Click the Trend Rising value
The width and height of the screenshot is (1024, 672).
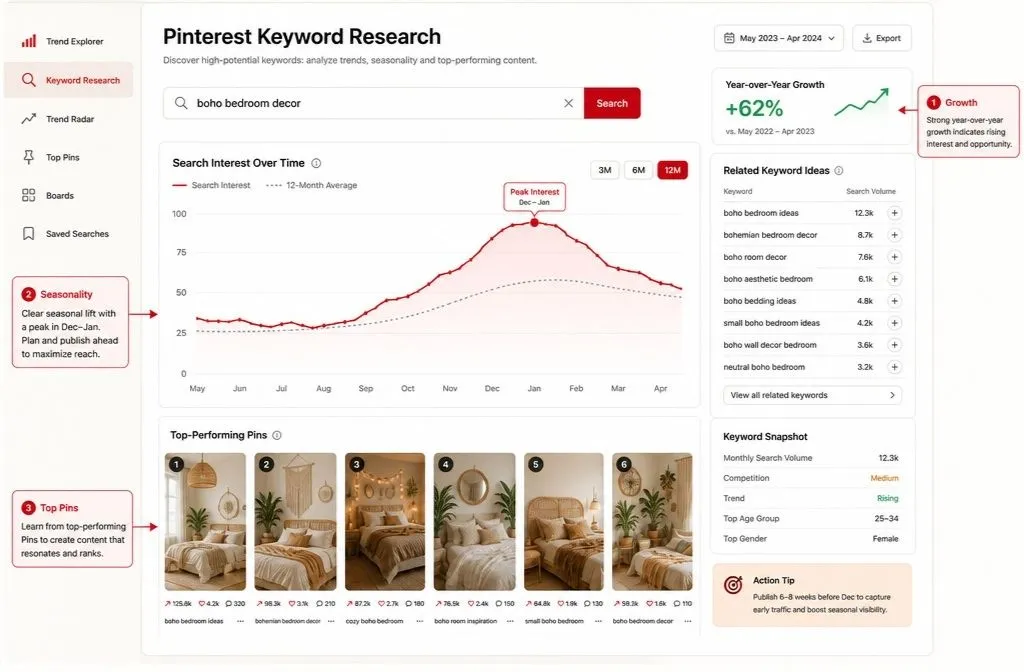[x=888, y=498]
